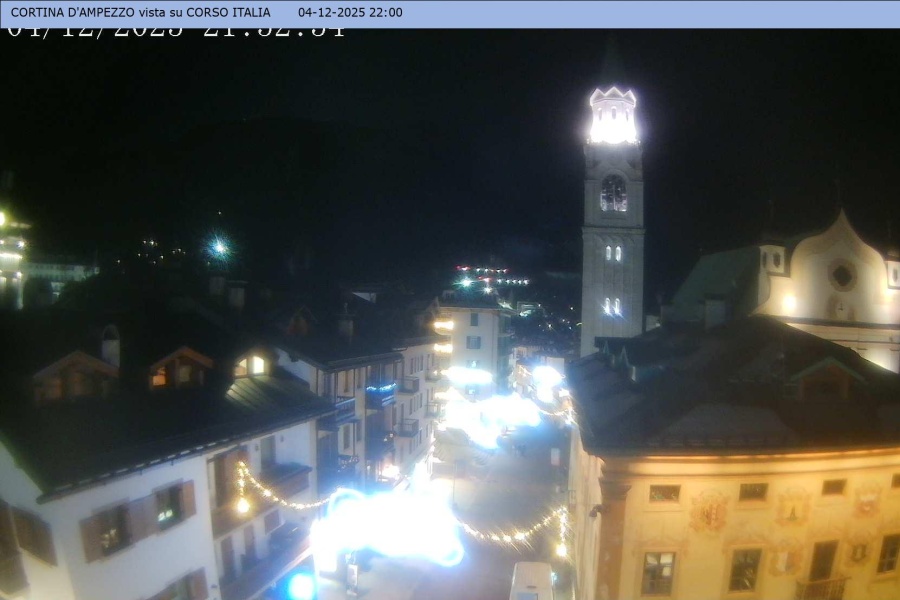This screenshot has width=900, height=600.
Task: Click the white van at the bottom
Action: click(x=531, y=581)
